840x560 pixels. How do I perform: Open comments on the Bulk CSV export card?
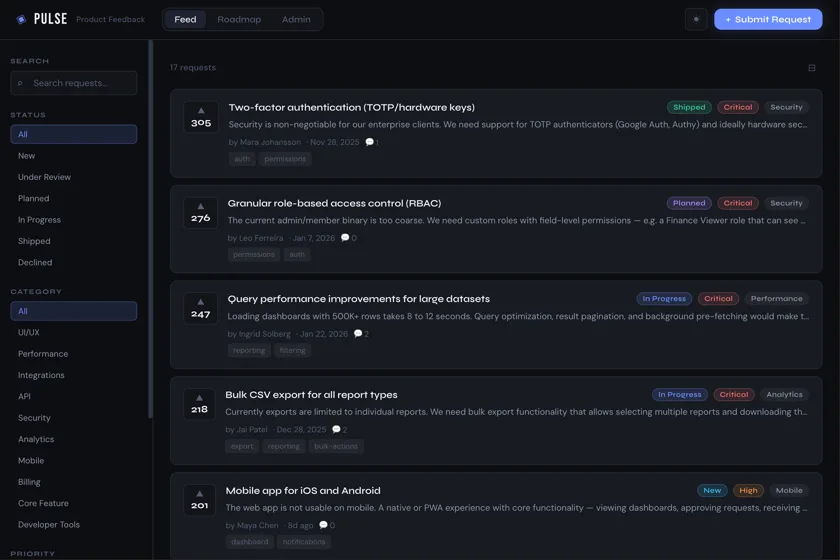click(340, 430)
